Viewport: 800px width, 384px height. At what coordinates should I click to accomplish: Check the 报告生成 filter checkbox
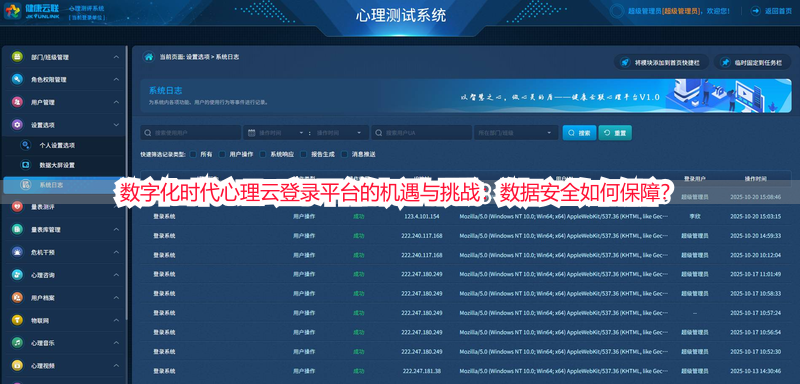pos(304,154)
